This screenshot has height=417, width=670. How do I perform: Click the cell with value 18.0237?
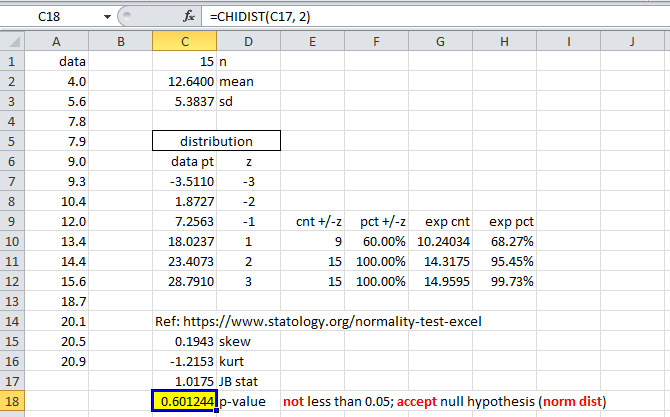[x=185, y=241]
